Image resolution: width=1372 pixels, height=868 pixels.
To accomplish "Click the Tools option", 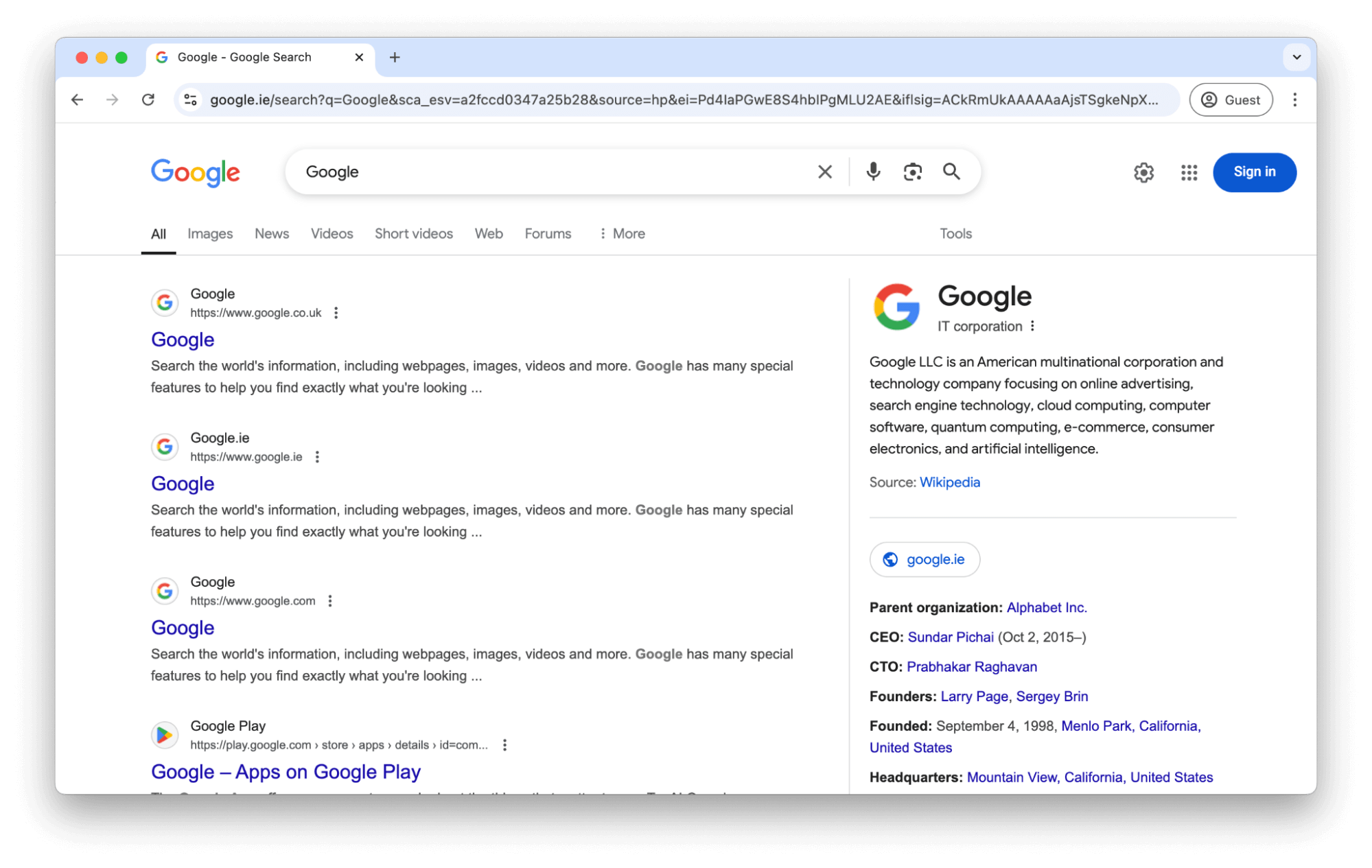I will tap(955, 233).
